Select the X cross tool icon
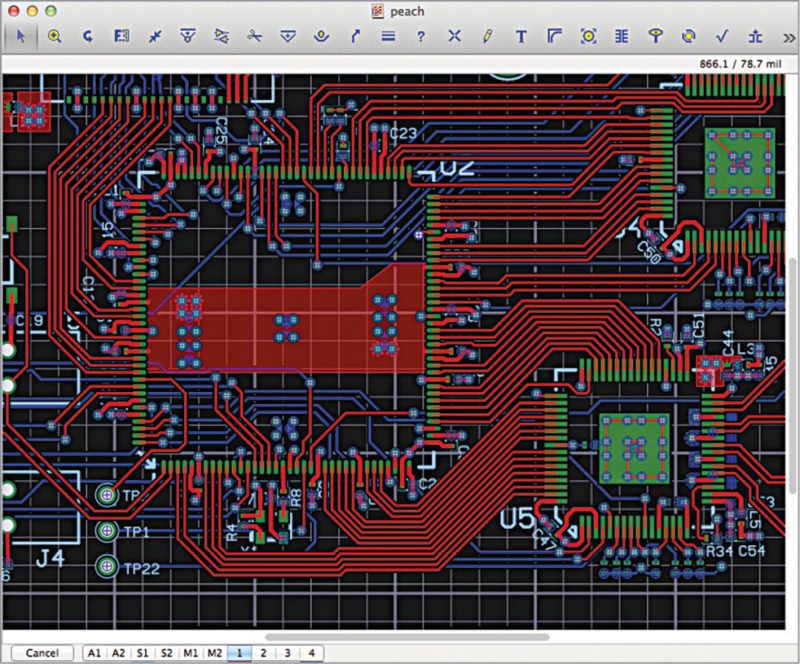This screenshot has height=664, width=800. [x=454, y=37]
